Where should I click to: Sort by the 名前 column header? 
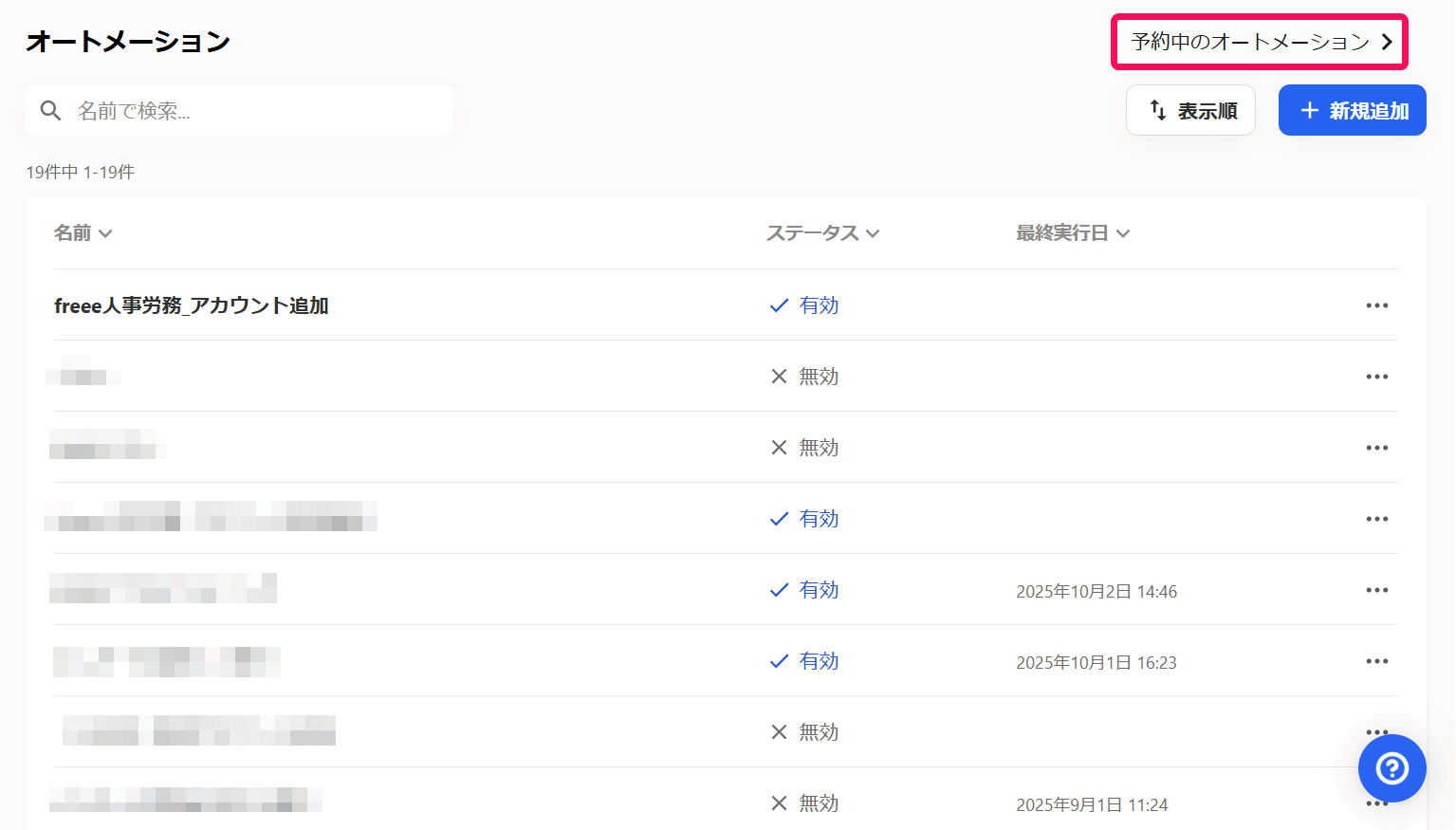click(83, 232)
